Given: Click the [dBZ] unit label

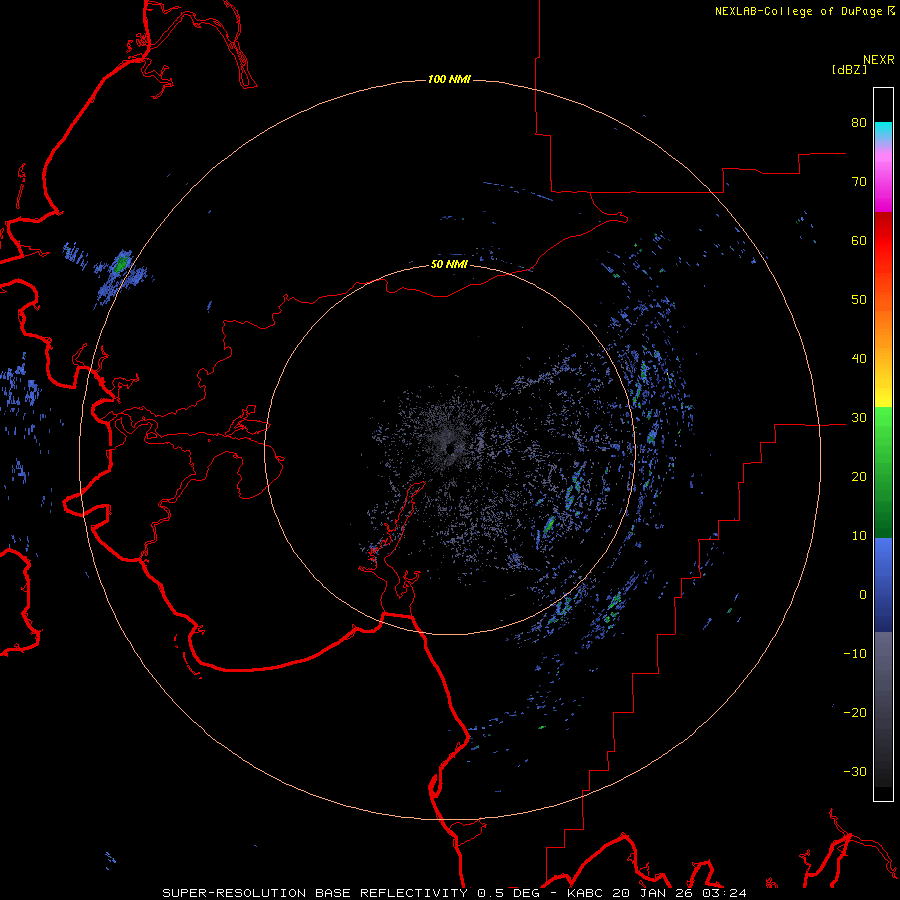Looking at the screenshot, I should pos(849,70).
